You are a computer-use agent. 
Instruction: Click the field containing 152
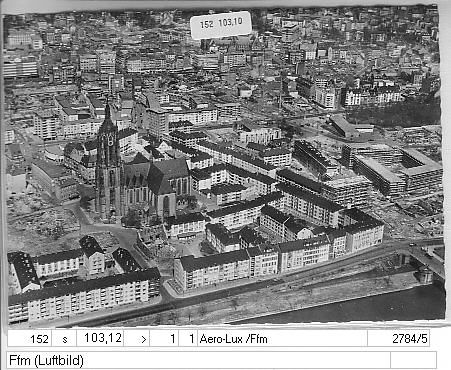[x=29, y=338]
